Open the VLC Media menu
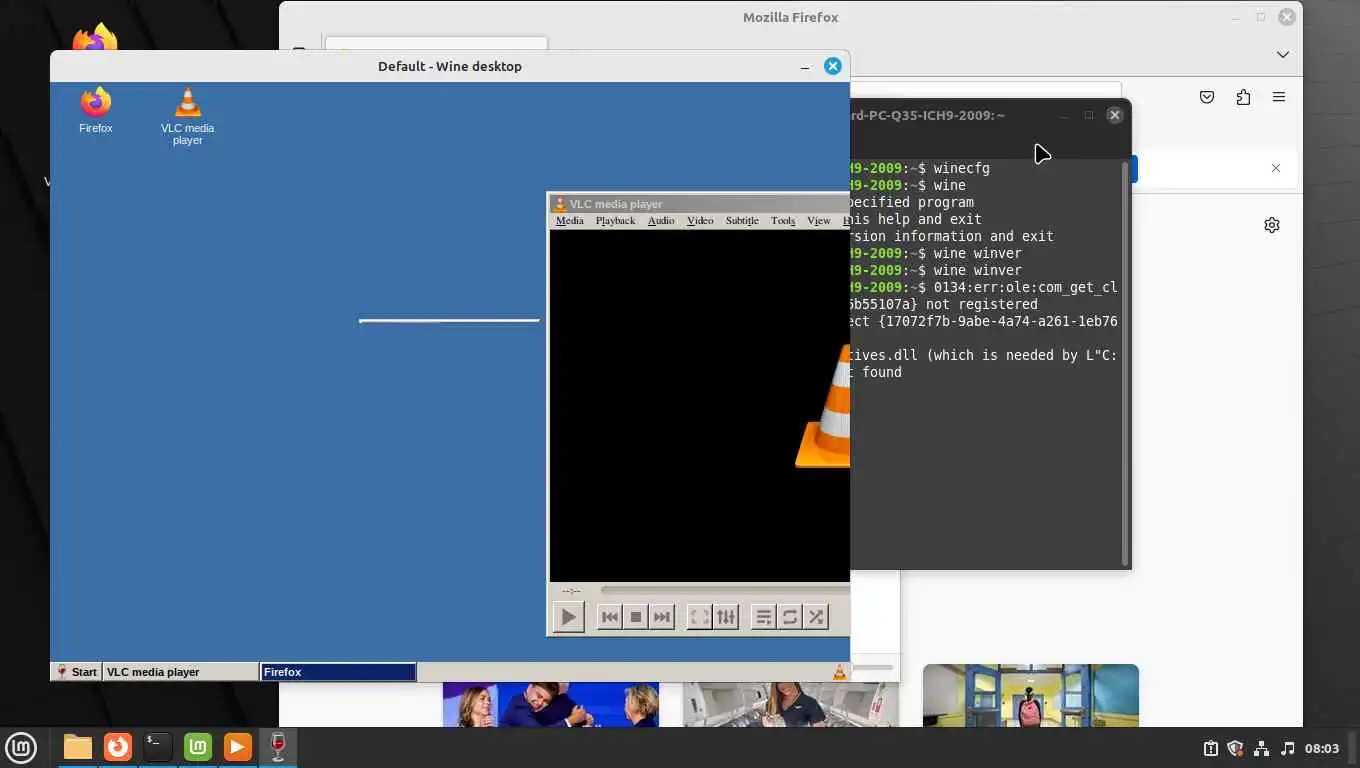 click(569, 220)
